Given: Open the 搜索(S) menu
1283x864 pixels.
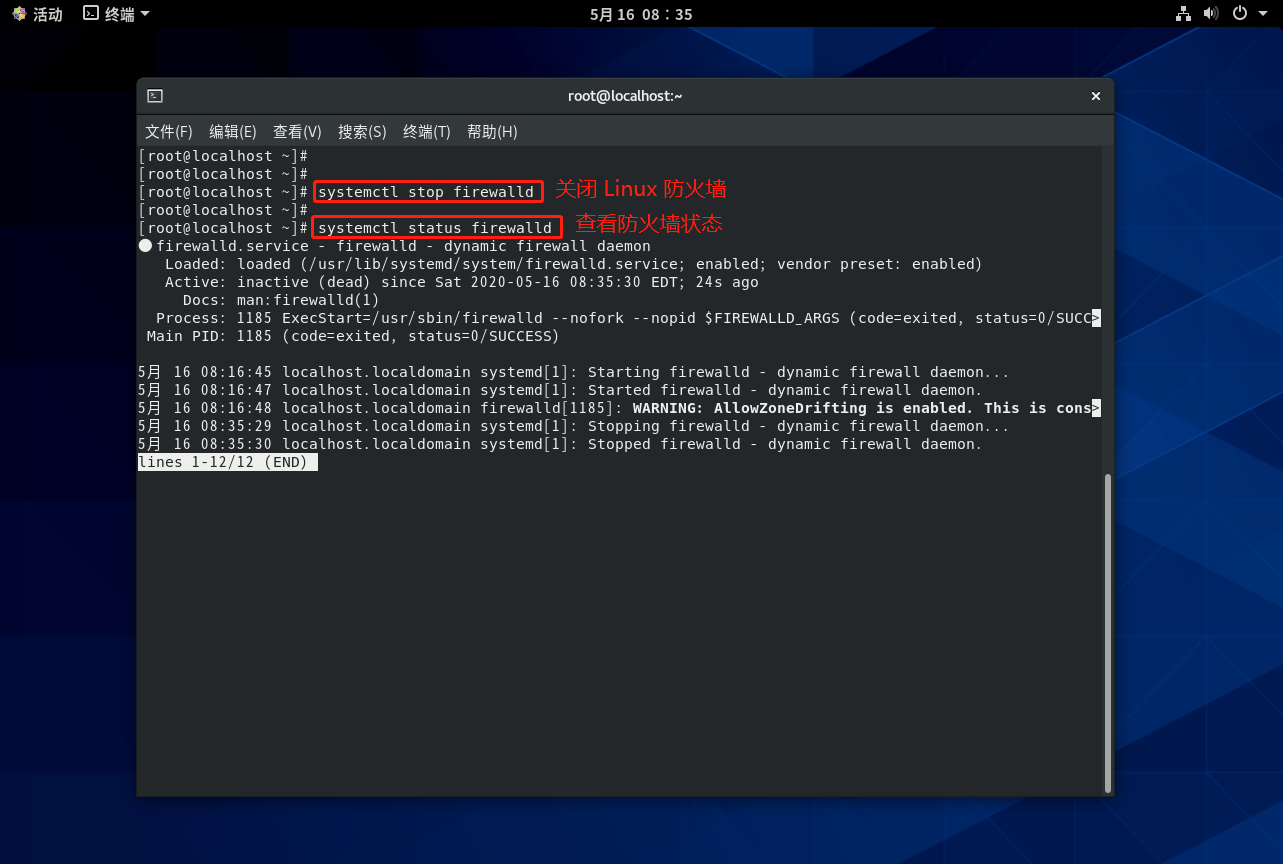Looking at the screenshot, I should [362, 132].
